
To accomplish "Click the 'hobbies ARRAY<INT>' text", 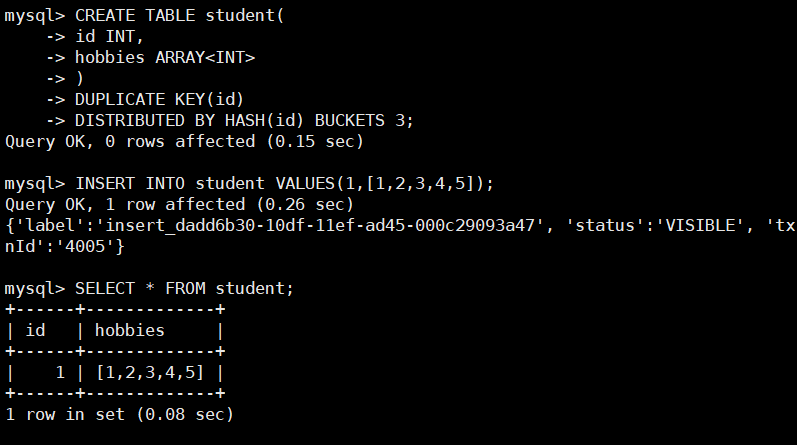I will [x=165, y=57].
